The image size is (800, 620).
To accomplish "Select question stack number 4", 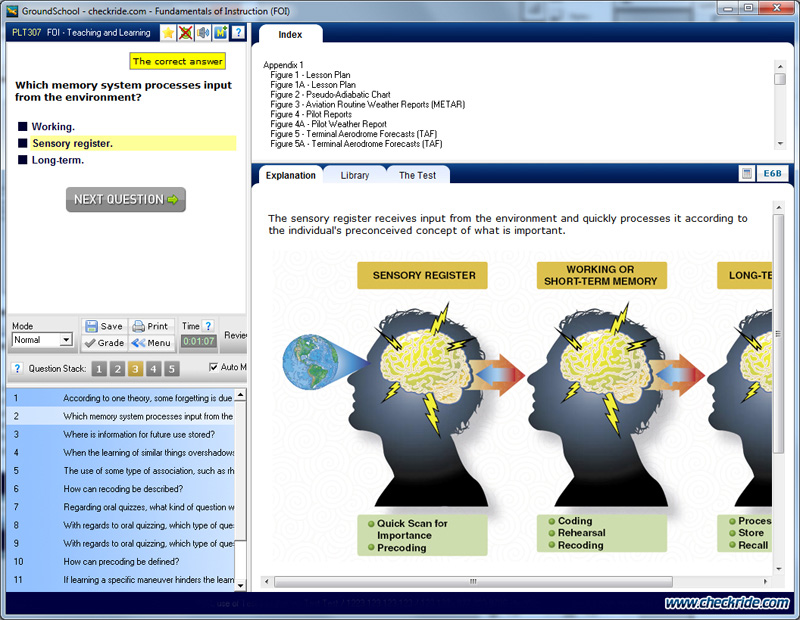I will click(153, 369).
